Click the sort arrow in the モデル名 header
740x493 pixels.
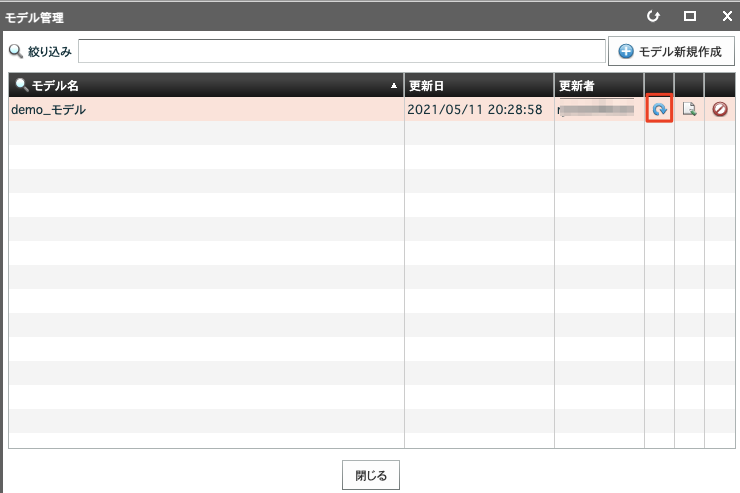tap(394, 86)
